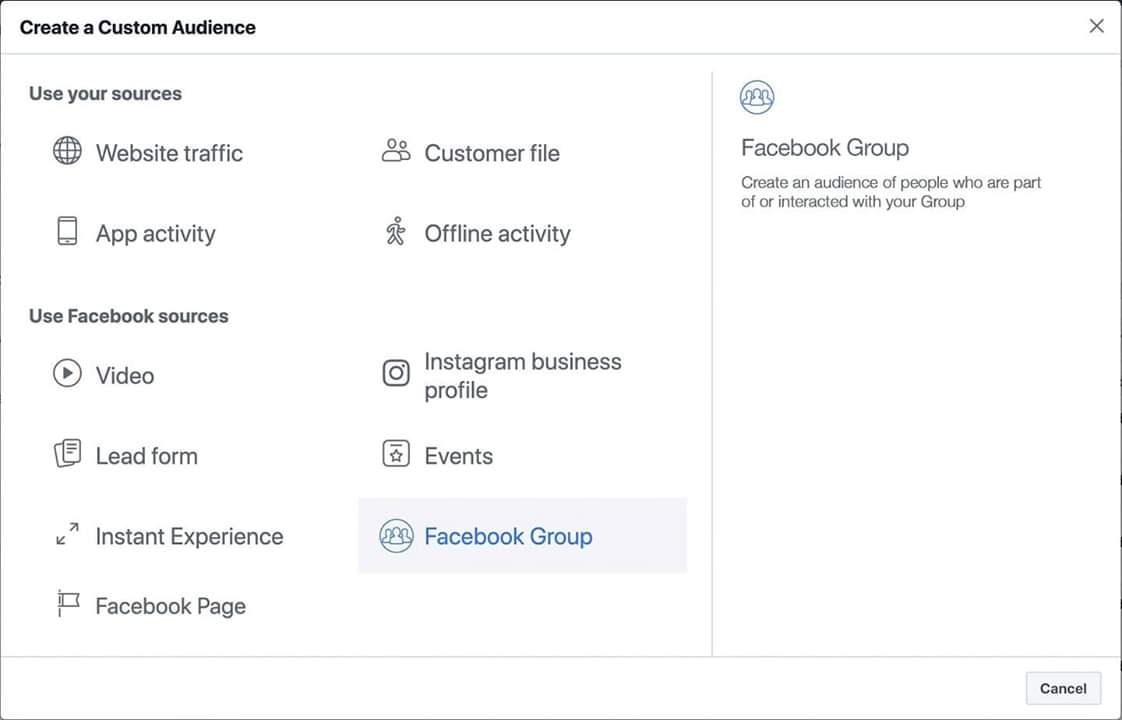This screenshot has width=1122, height=720.
Task: Click the phone icon for App activity
Action: tap(67, 231)
